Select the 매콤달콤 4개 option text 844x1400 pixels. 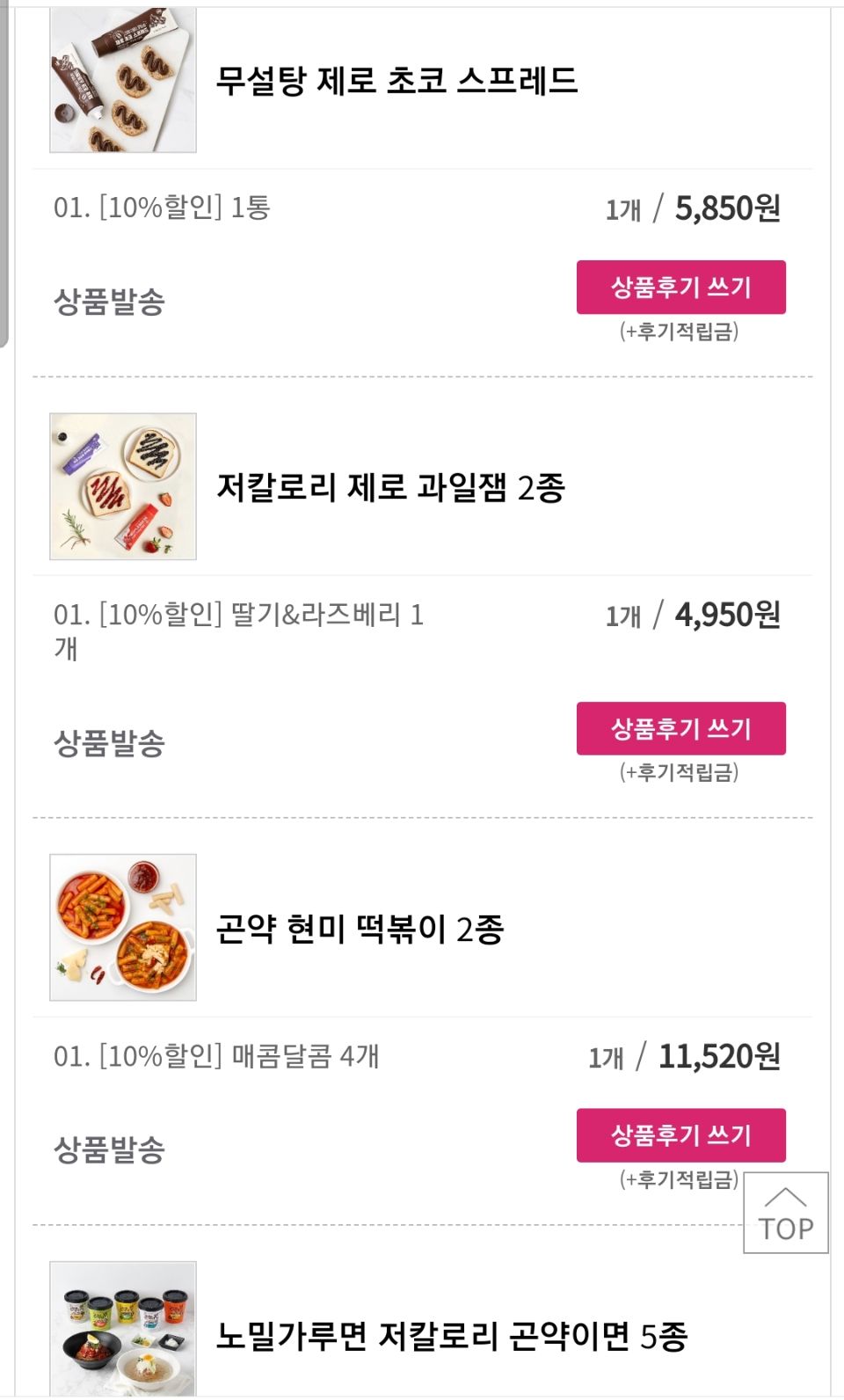coord(216,1055)
